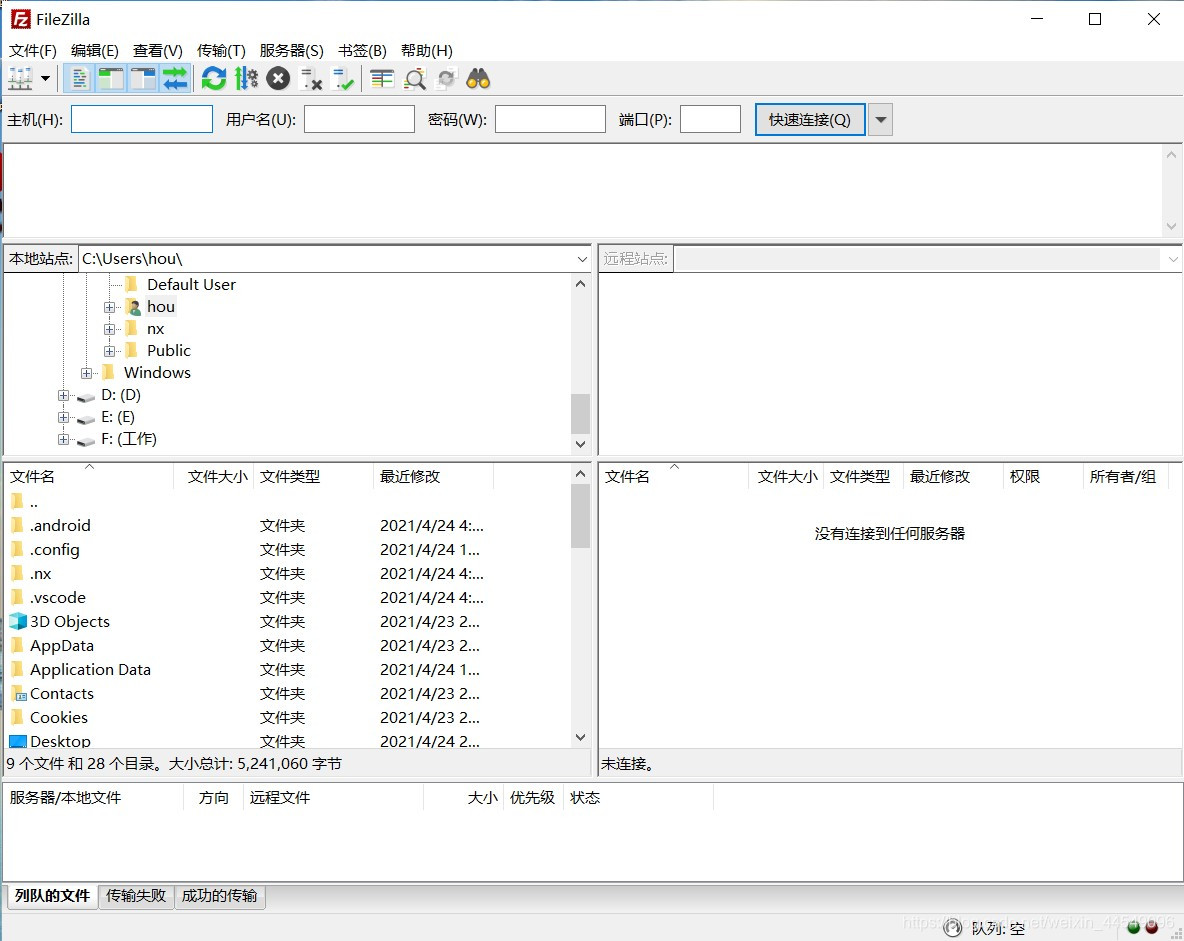The width and height of the screenshot is (1184, 941).
Task: Expand the Windows folder in tree
Action: point(86,373)
